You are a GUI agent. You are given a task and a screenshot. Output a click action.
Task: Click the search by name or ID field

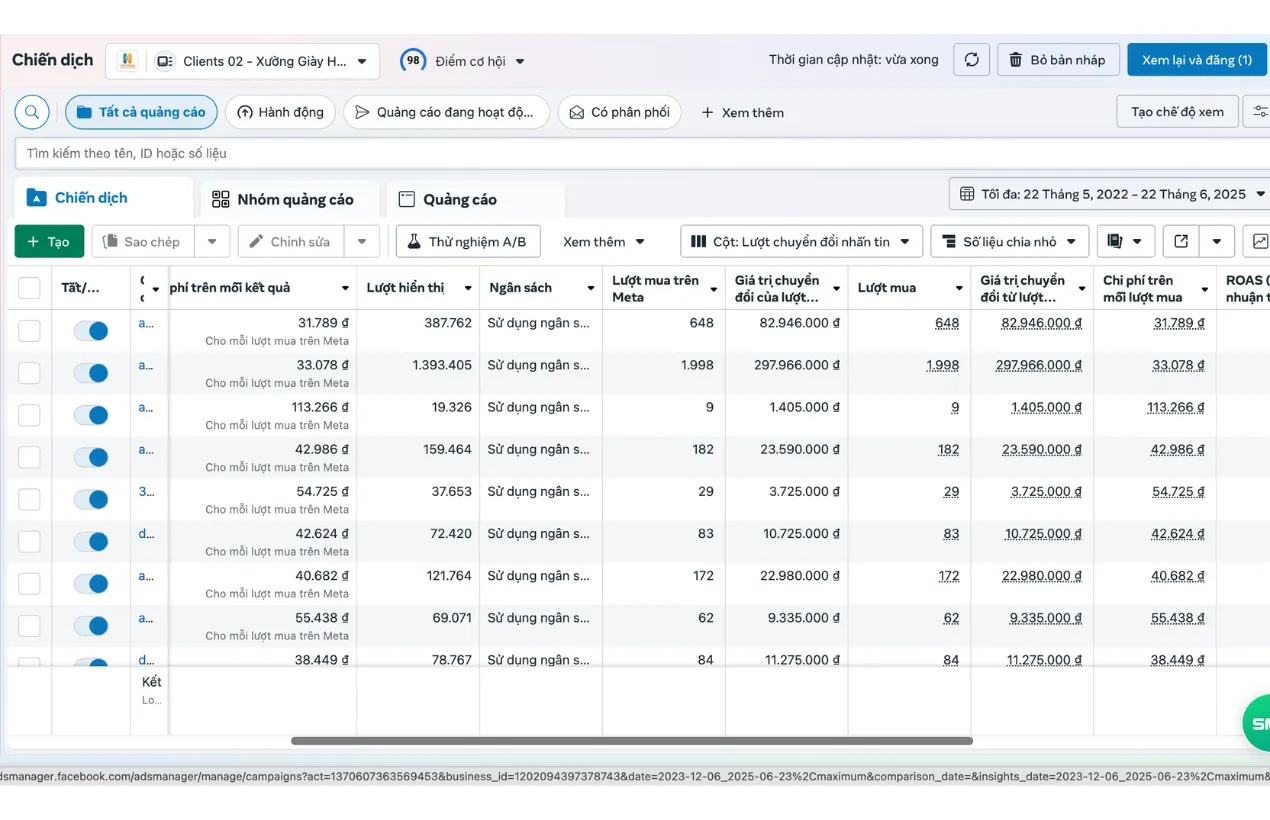click(642, 153)
